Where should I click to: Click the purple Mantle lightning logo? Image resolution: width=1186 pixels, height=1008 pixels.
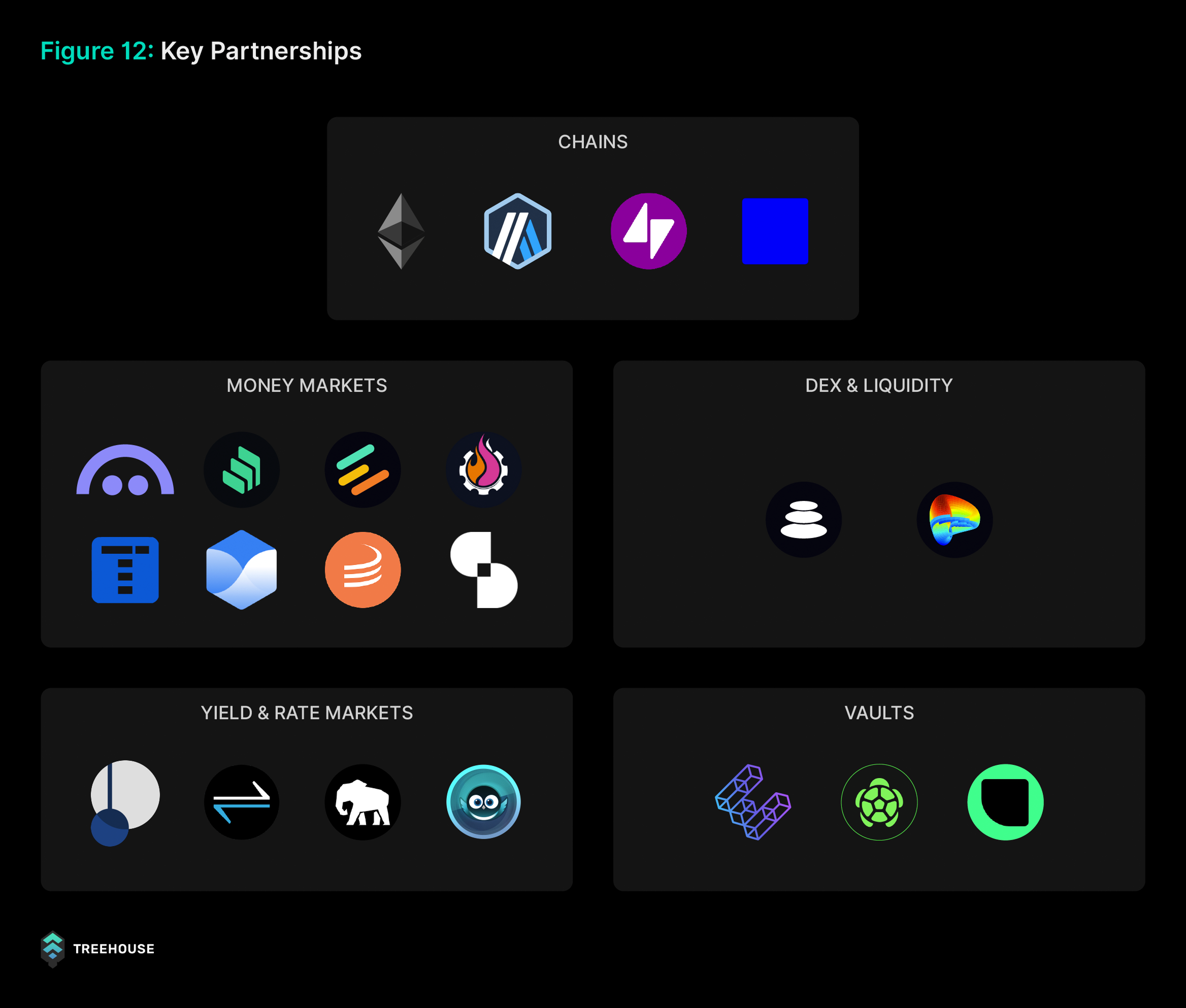(648, 231)
